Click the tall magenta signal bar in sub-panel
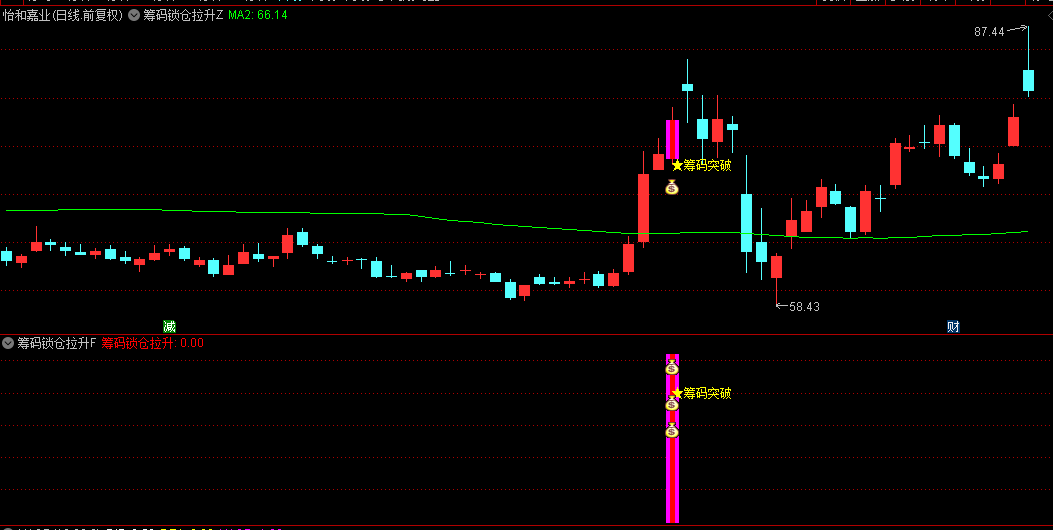 (672, 438)
